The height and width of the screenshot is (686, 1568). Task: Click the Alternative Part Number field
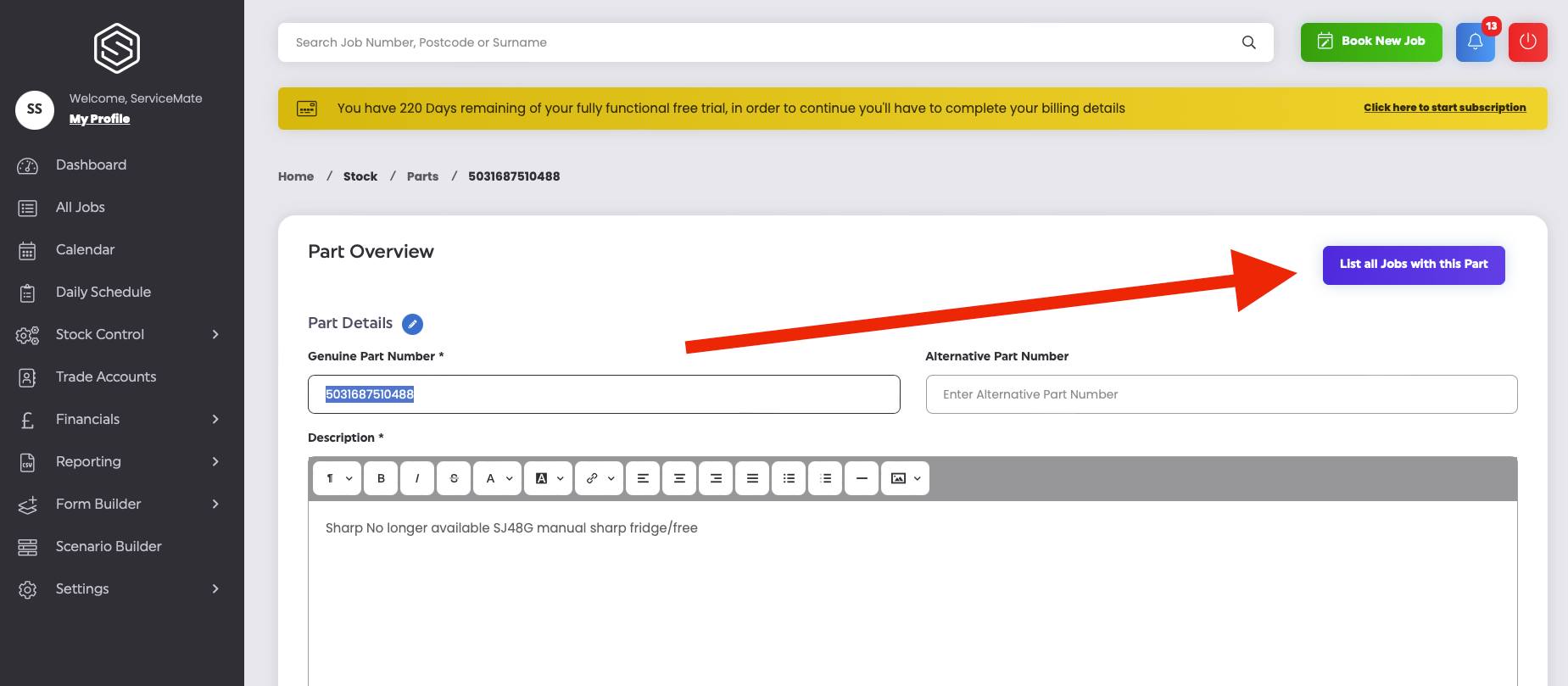[1221, 394]
